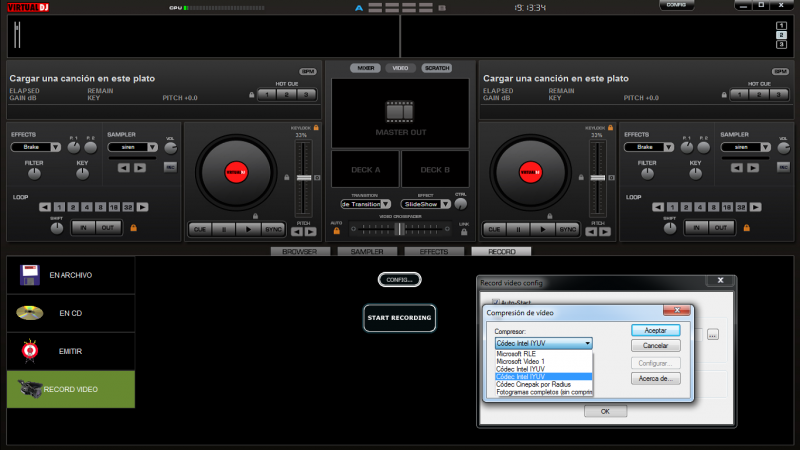Click the Master Out film strip icon

(399, 112)
